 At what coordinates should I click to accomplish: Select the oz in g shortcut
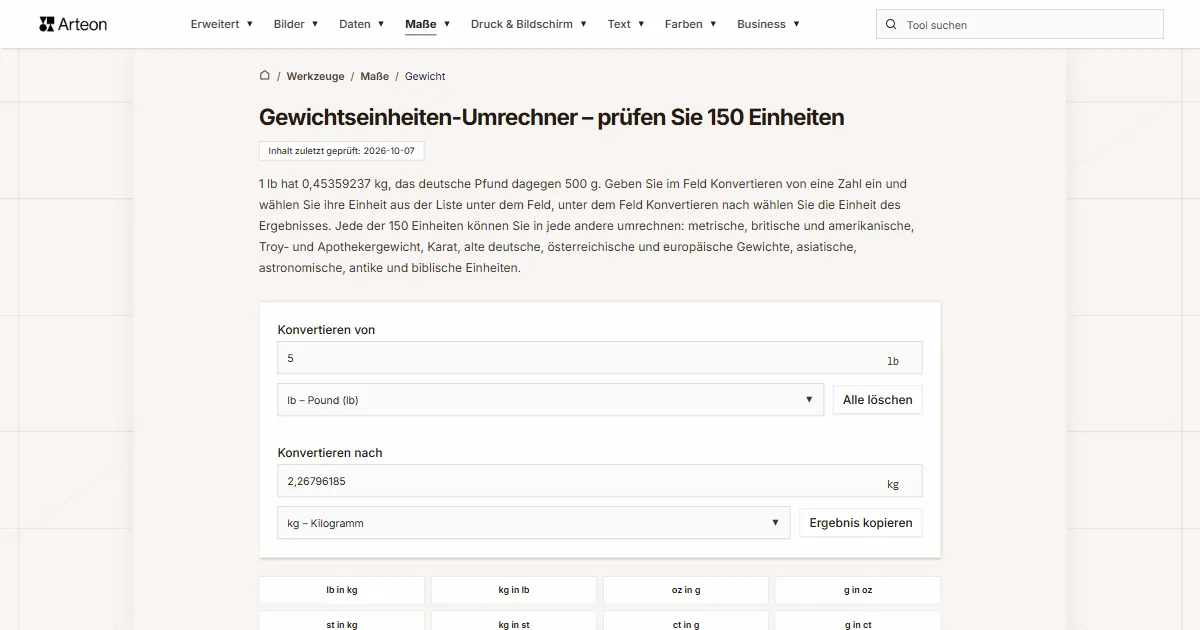coord(686,590)
